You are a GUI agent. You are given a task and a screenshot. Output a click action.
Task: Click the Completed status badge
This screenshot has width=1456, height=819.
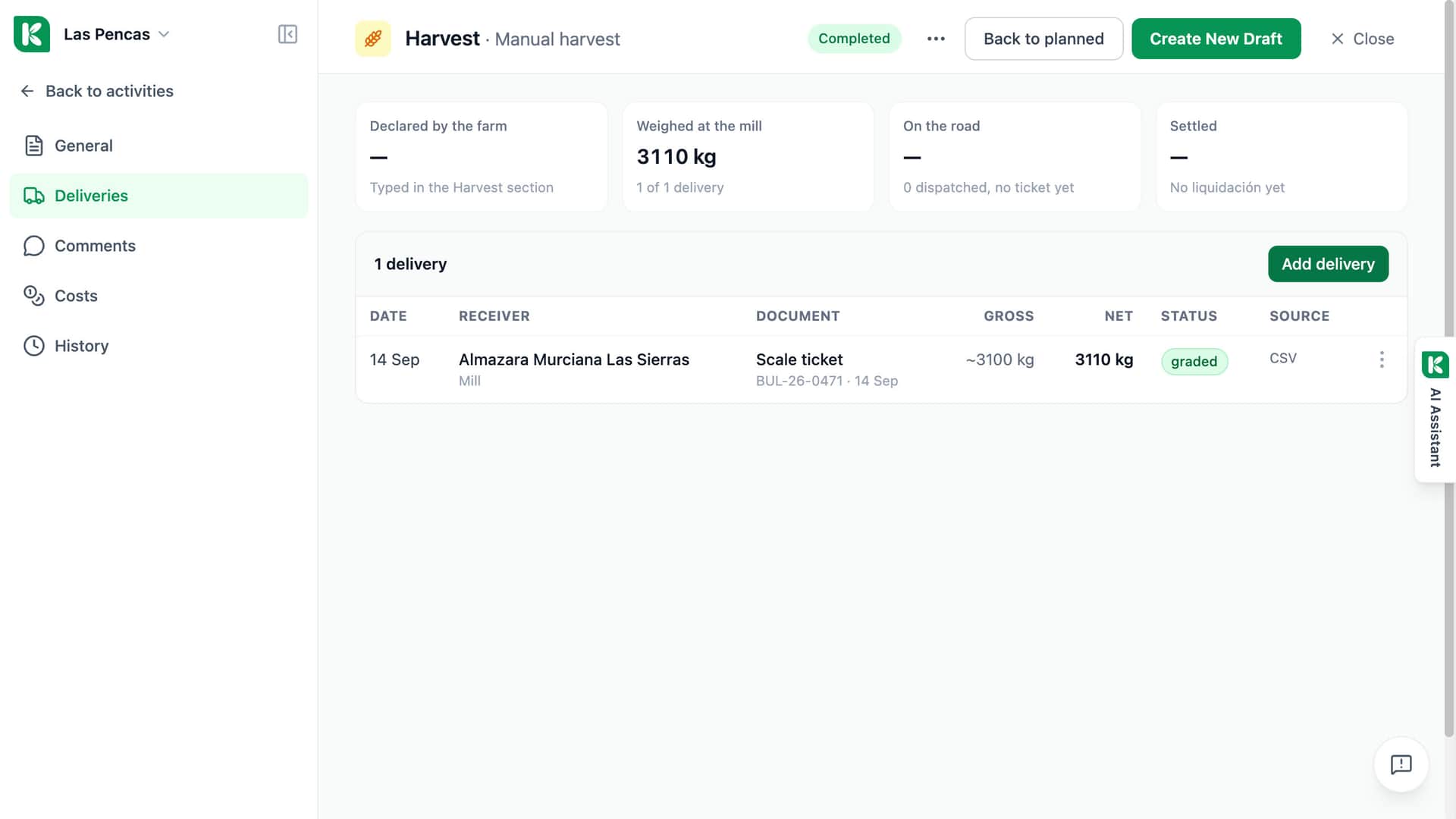coord(854,39)
